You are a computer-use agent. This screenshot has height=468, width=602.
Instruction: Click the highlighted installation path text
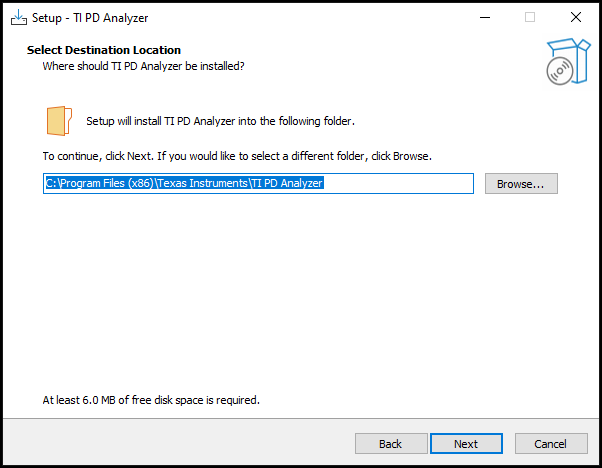point(184,184)
